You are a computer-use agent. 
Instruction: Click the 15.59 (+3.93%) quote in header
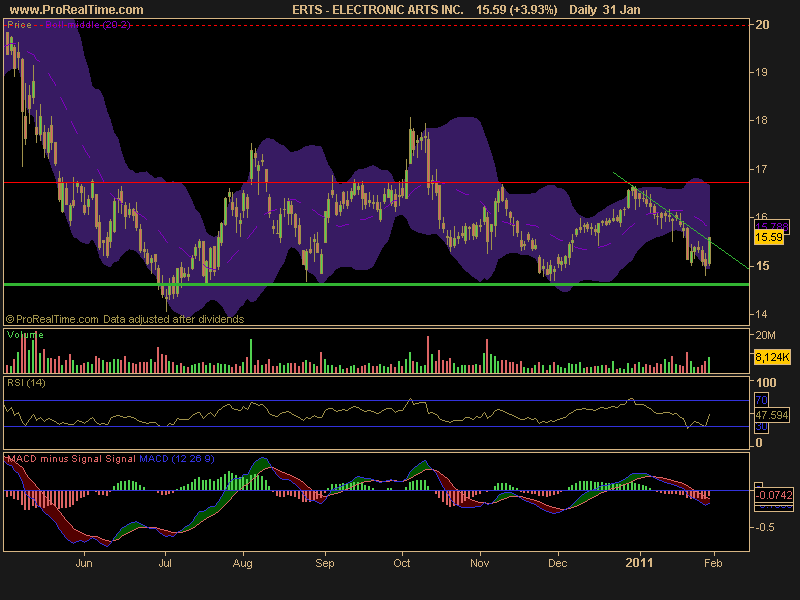(516, 10)
